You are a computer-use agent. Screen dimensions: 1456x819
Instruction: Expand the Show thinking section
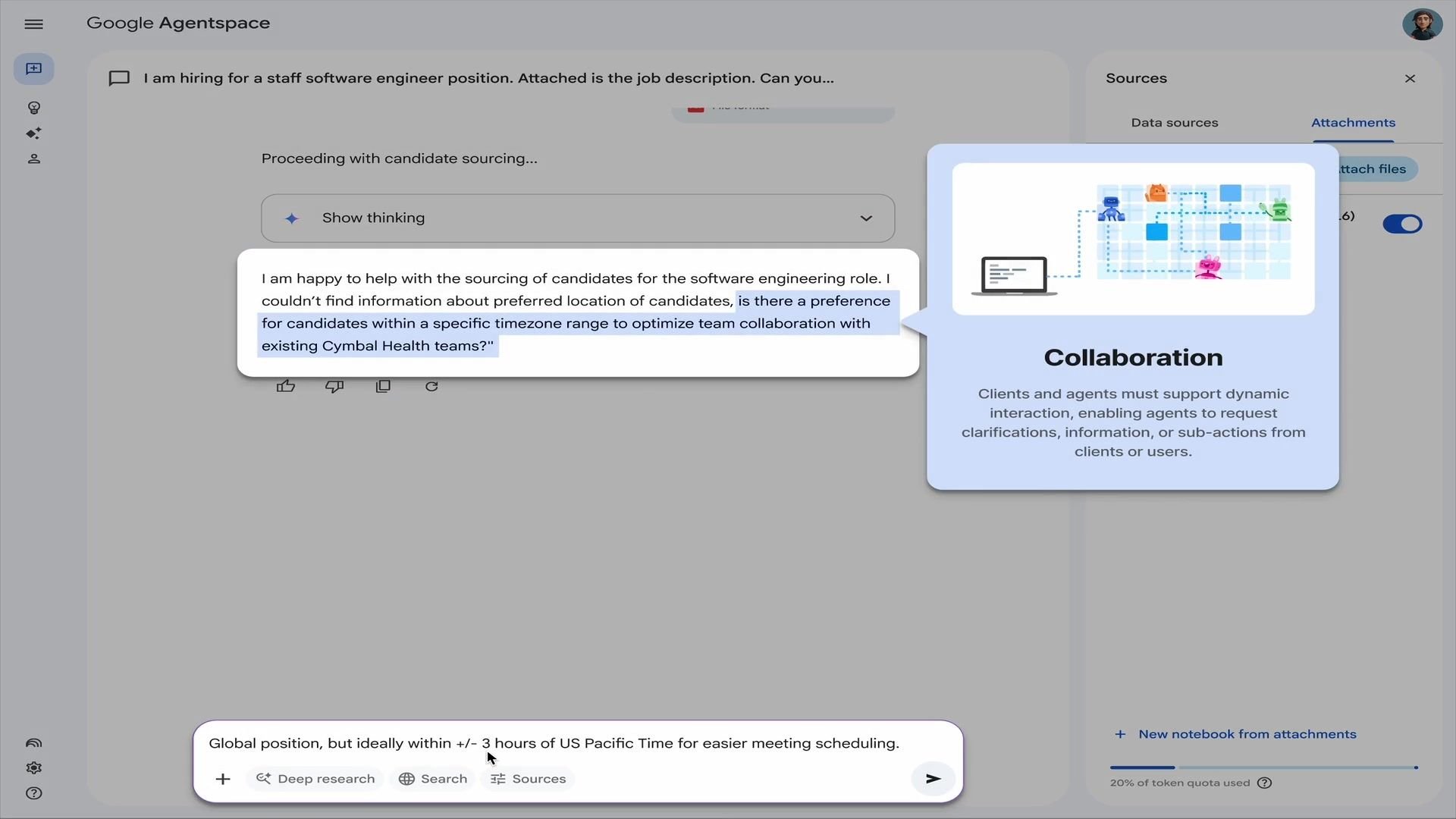click(578, 218)
